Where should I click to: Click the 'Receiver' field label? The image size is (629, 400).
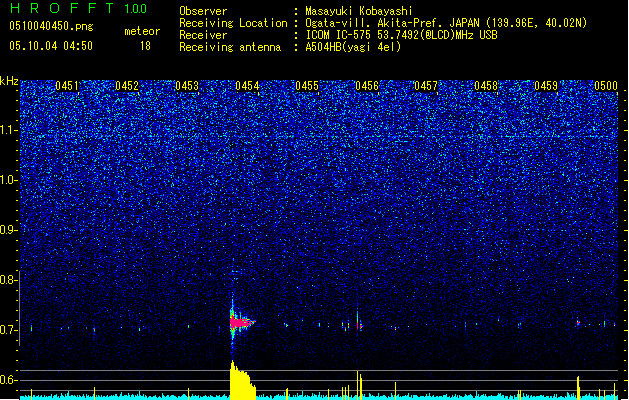pyautogui.click(x=203, y=35)
